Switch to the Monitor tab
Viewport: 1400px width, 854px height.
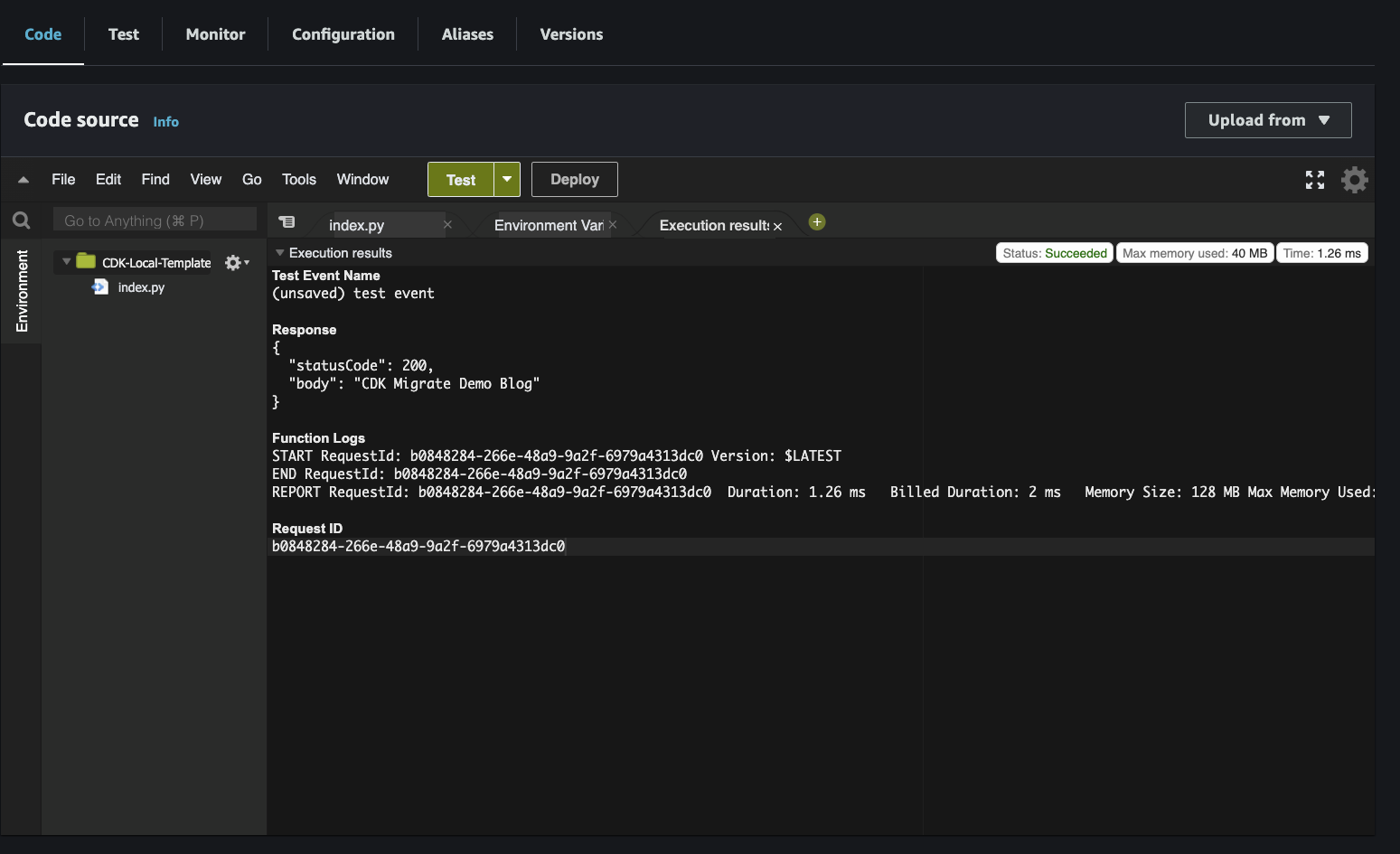[214, 34]
